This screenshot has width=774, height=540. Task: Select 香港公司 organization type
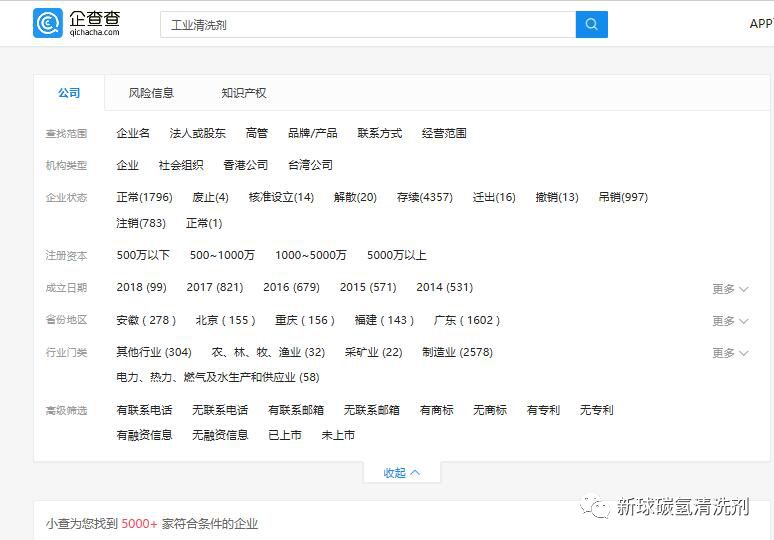(x=245, y=165)
